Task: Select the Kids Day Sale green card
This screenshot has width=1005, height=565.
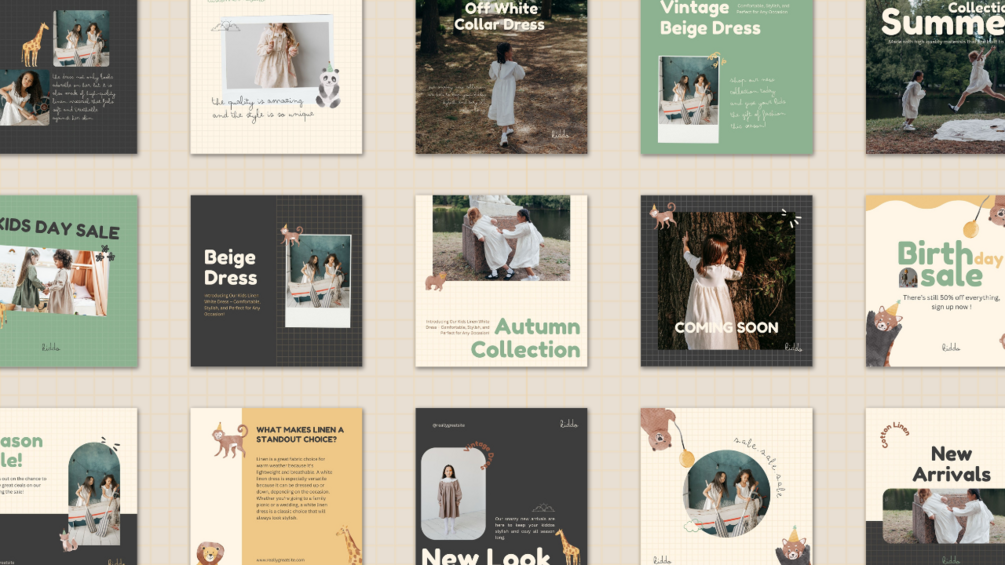Action: pos(69,281)
